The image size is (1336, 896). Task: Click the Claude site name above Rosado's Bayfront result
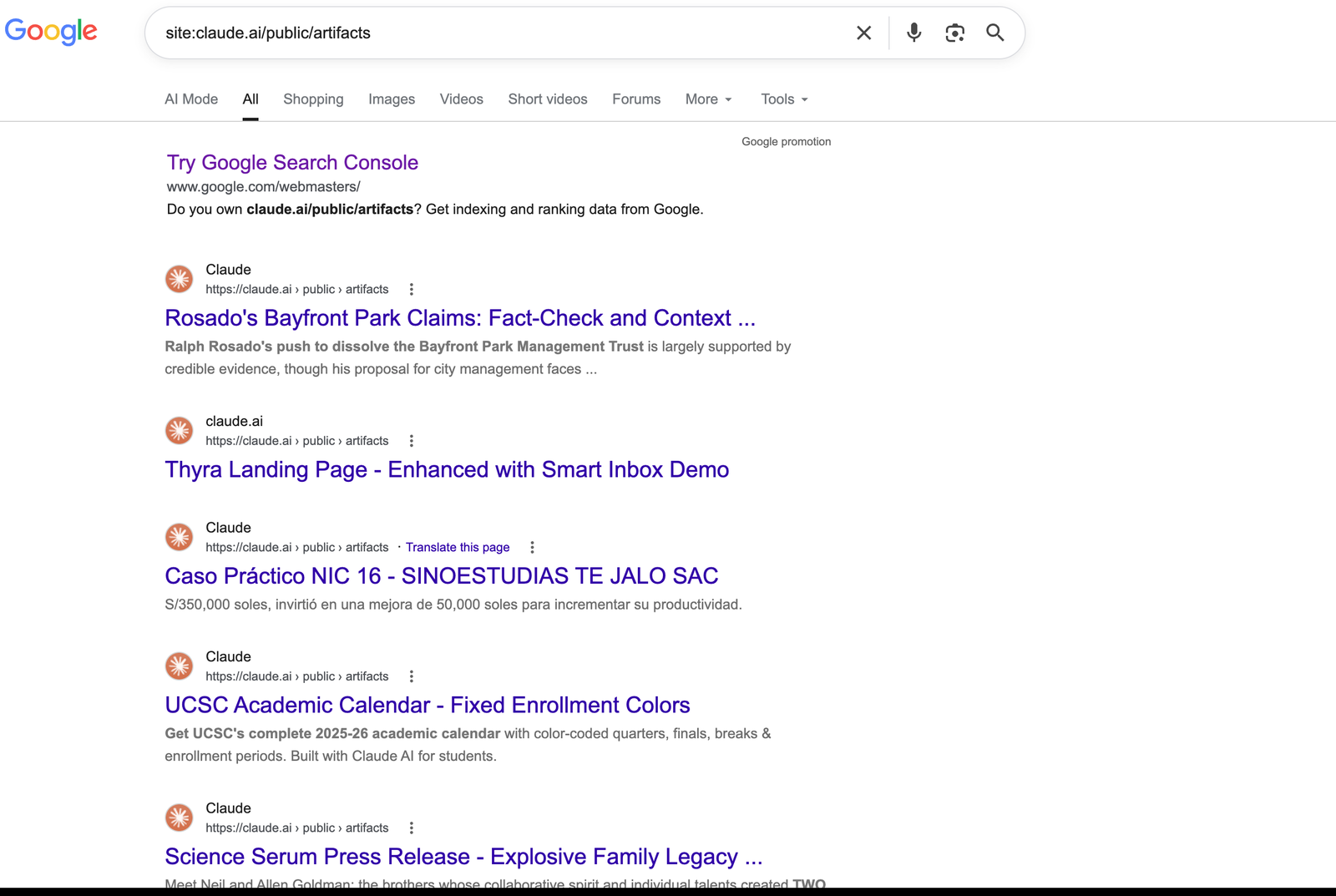(229, 270)
